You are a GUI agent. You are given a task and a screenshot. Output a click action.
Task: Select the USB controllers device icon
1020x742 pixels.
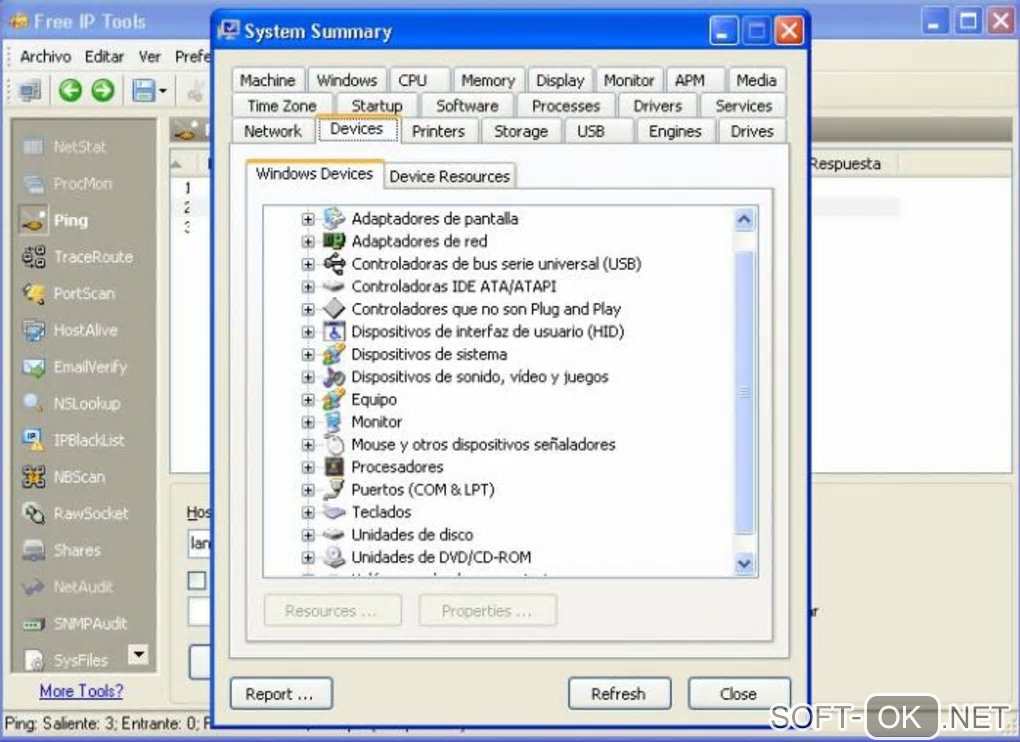334,263
